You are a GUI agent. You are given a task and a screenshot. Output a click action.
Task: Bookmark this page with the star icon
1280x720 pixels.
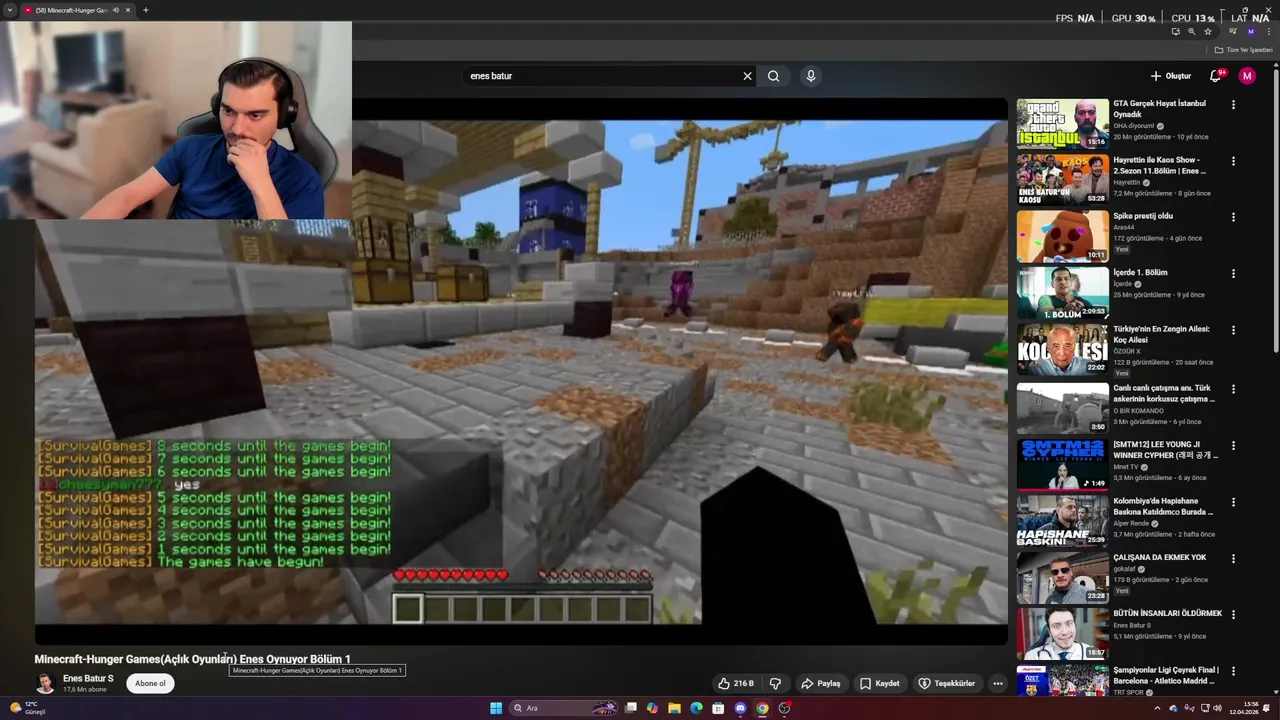[1208, 32]
